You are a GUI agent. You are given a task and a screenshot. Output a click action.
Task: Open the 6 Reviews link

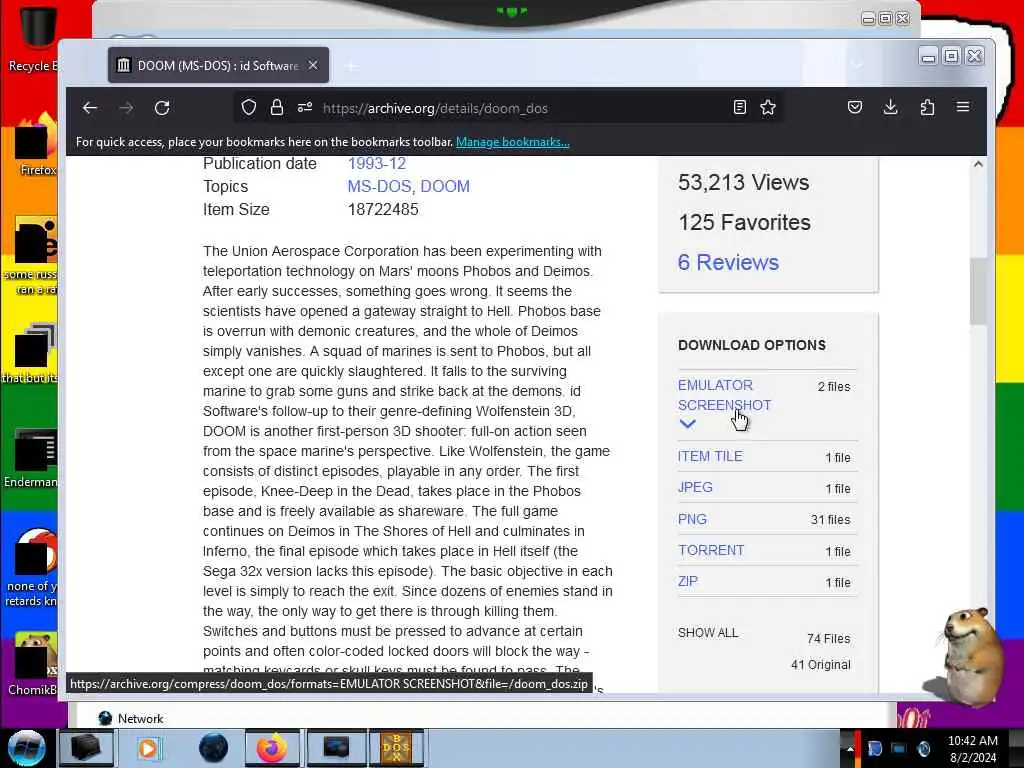[x=728, y=262]
